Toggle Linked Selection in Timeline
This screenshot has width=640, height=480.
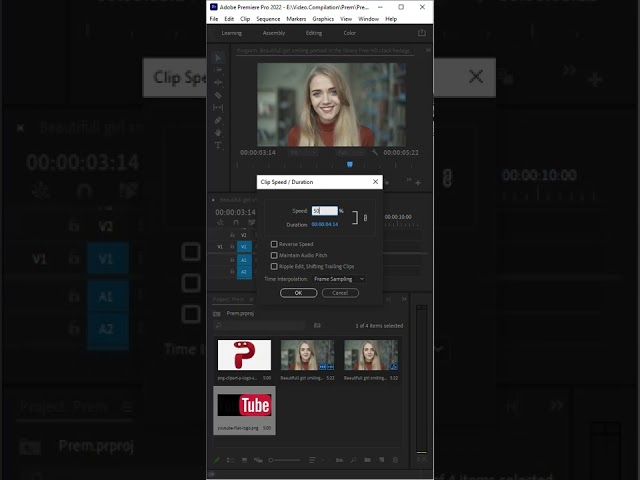[x=251, y=222]
